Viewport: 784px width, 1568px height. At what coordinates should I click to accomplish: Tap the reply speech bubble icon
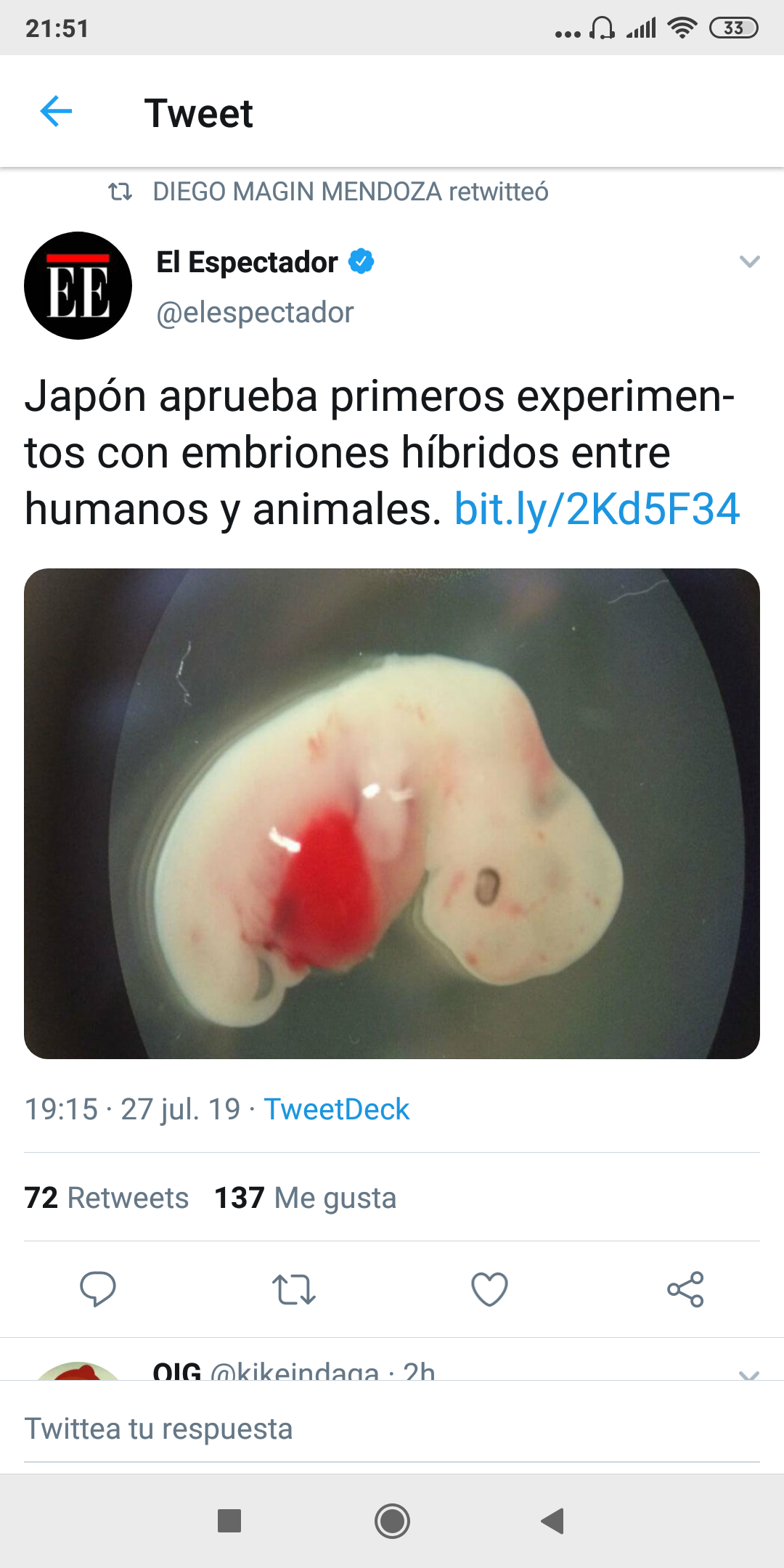point(98,1289)
